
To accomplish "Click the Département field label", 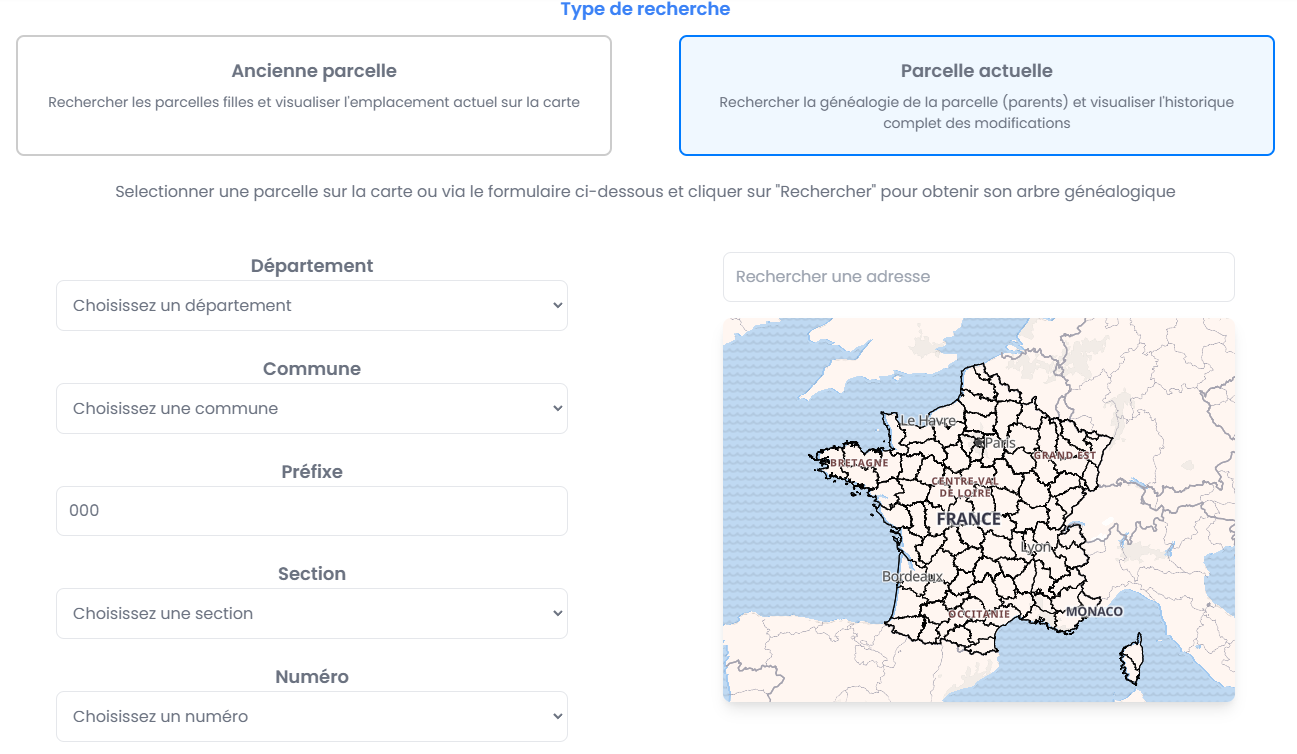I will point(312,266).
